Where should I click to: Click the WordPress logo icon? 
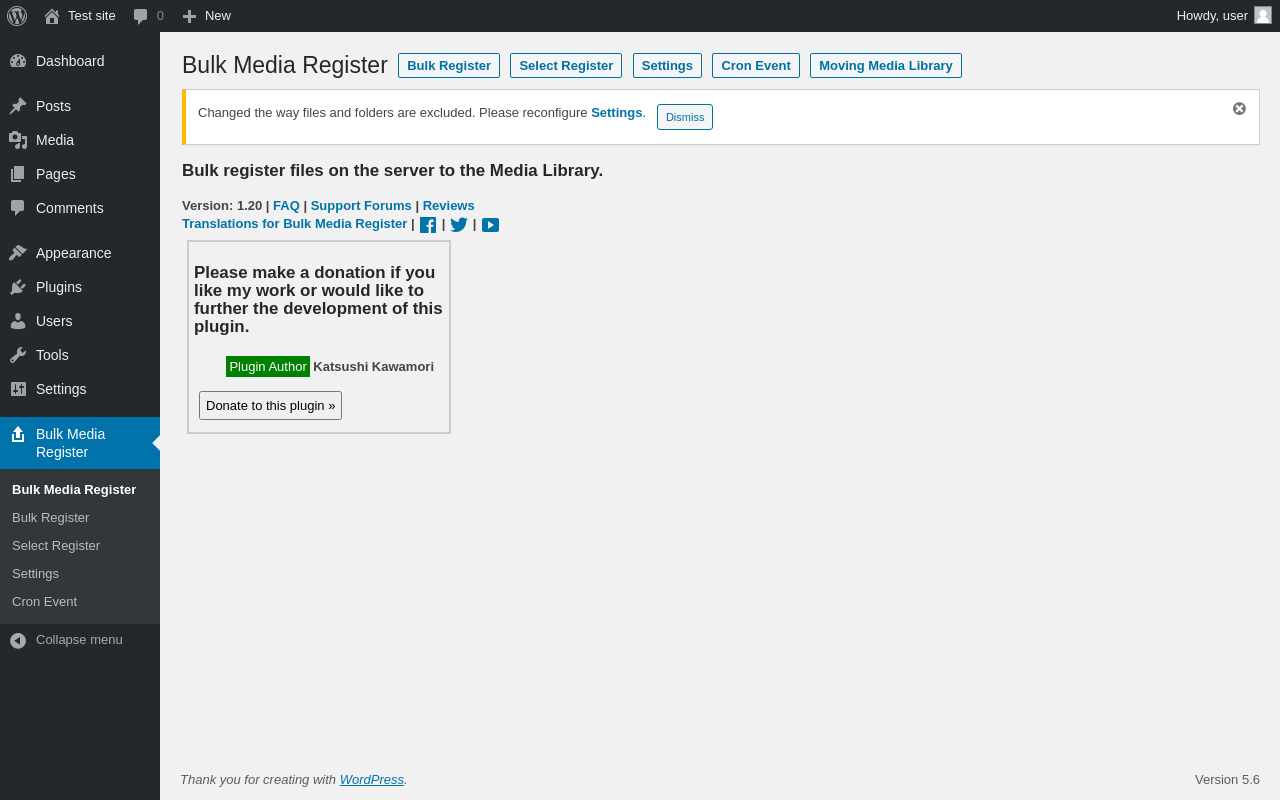(x=17, y=16)
